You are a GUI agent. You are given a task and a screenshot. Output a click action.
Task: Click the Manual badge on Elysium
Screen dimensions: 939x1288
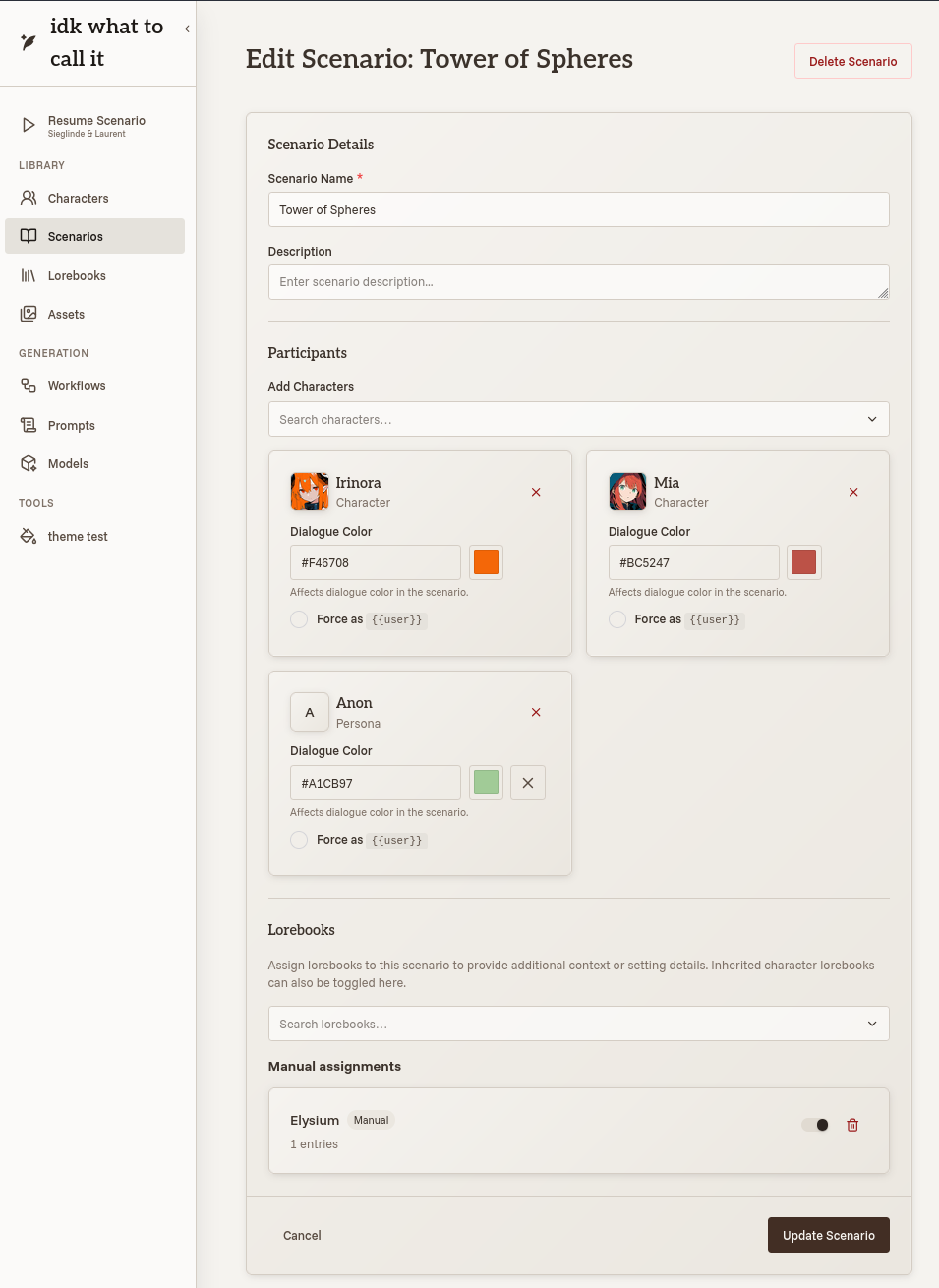(x=371, y=1120)
